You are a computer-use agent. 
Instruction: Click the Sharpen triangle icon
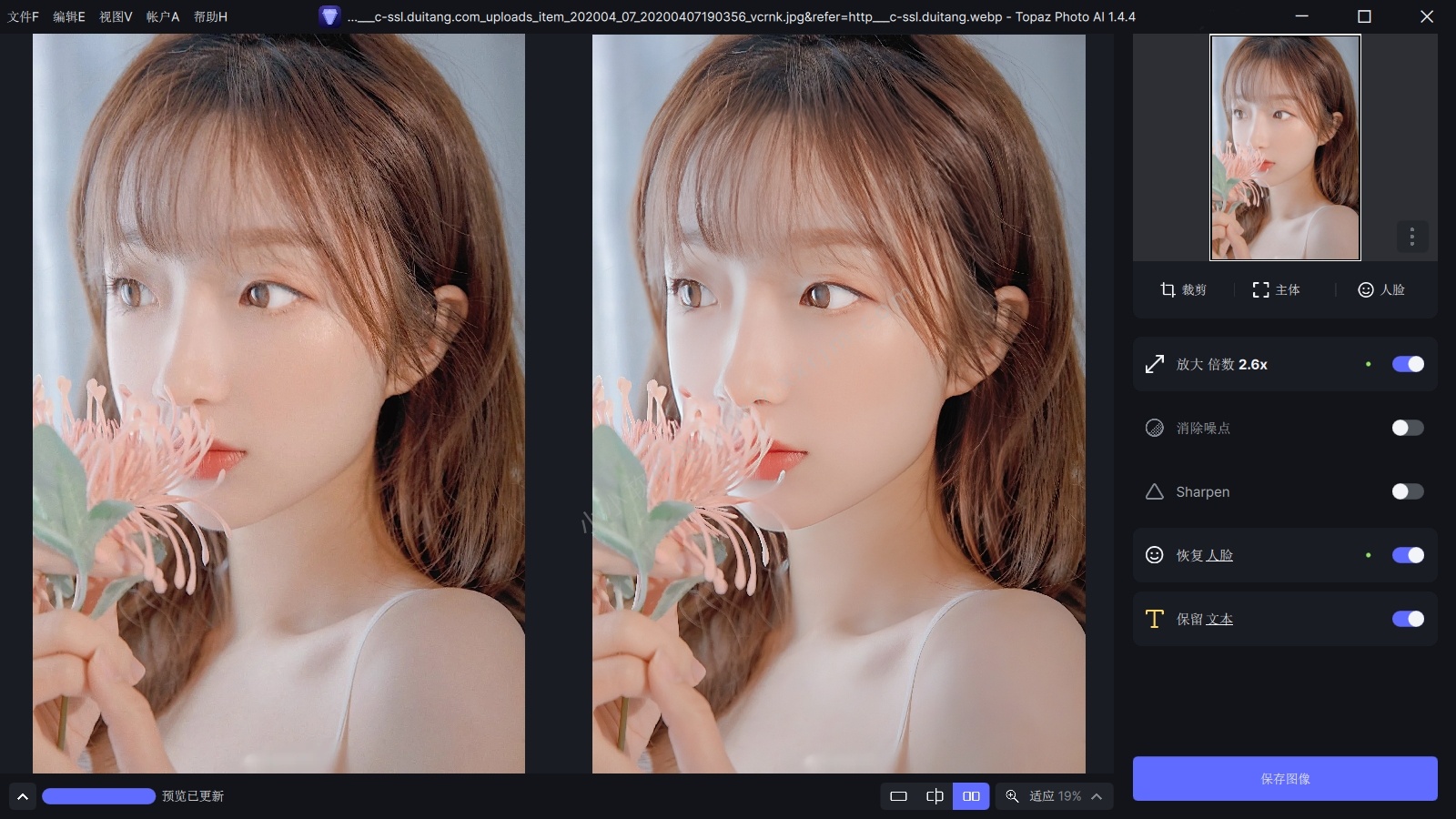coord(1154,491)
